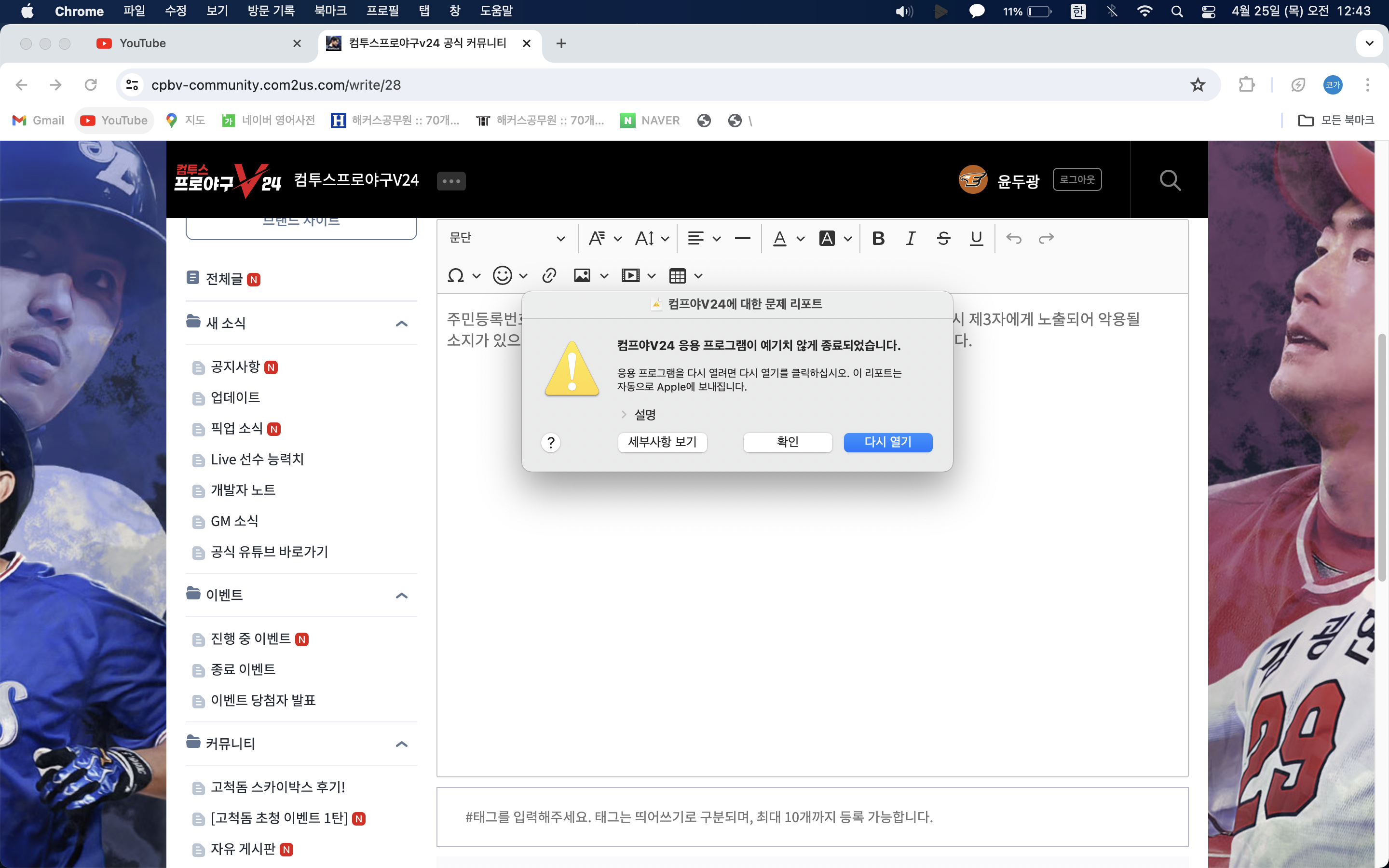Click the volume icon in menu bar

pyautogui.click(x=904, y=11)
